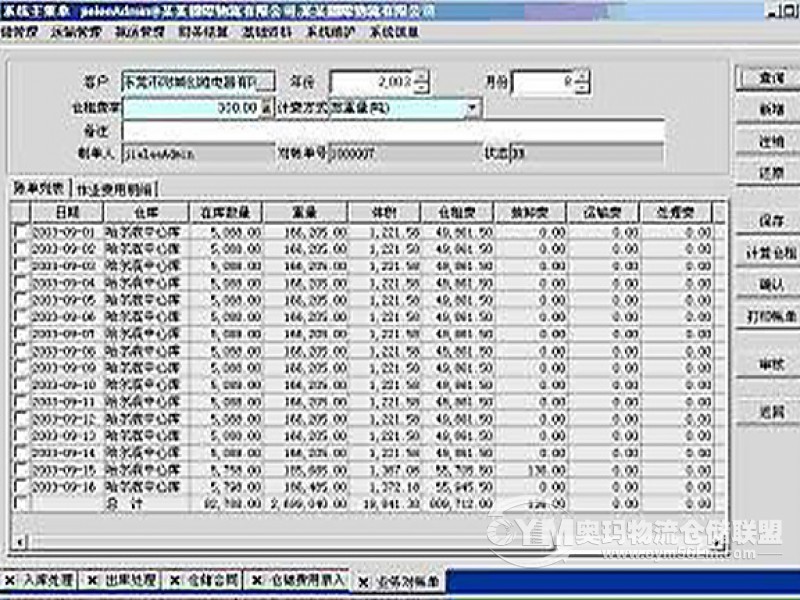Click into the 仓租费率 rate input field
The image size is (800, 600).
click(192, 108)
